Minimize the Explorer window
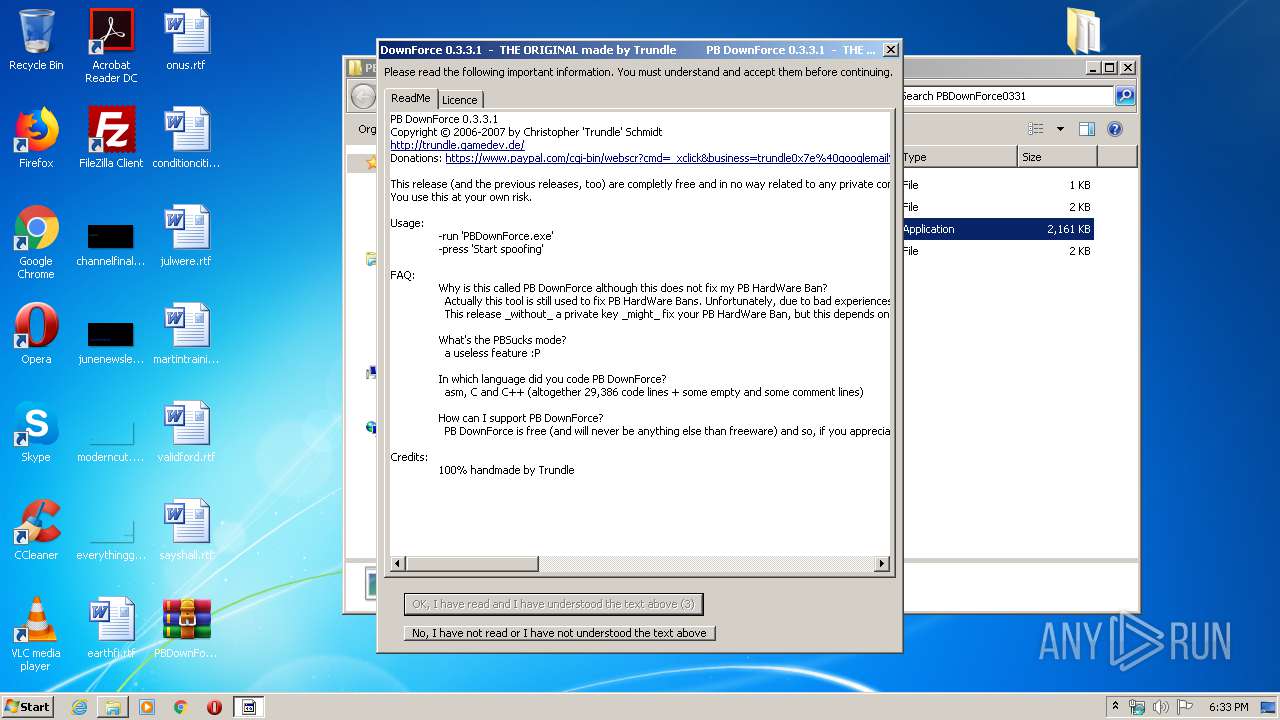The image size is (1280, 720). tap(1093, 68)
